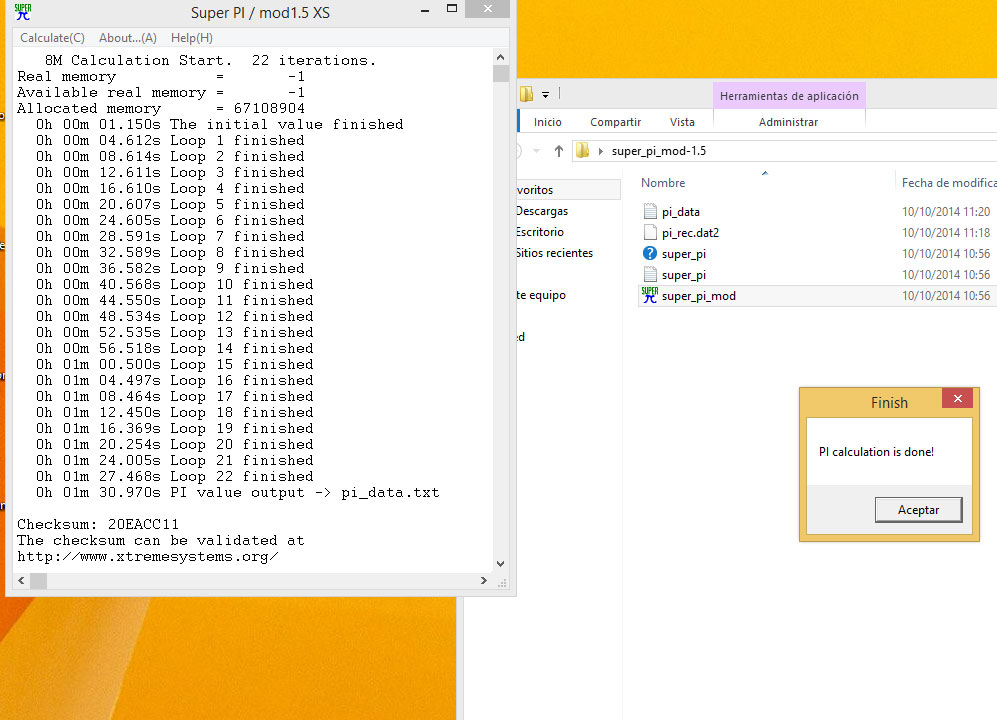Open the About...(A) menu
Viewport: 997px width, 720px height.
pyautogui.click(x=128, y=38)
